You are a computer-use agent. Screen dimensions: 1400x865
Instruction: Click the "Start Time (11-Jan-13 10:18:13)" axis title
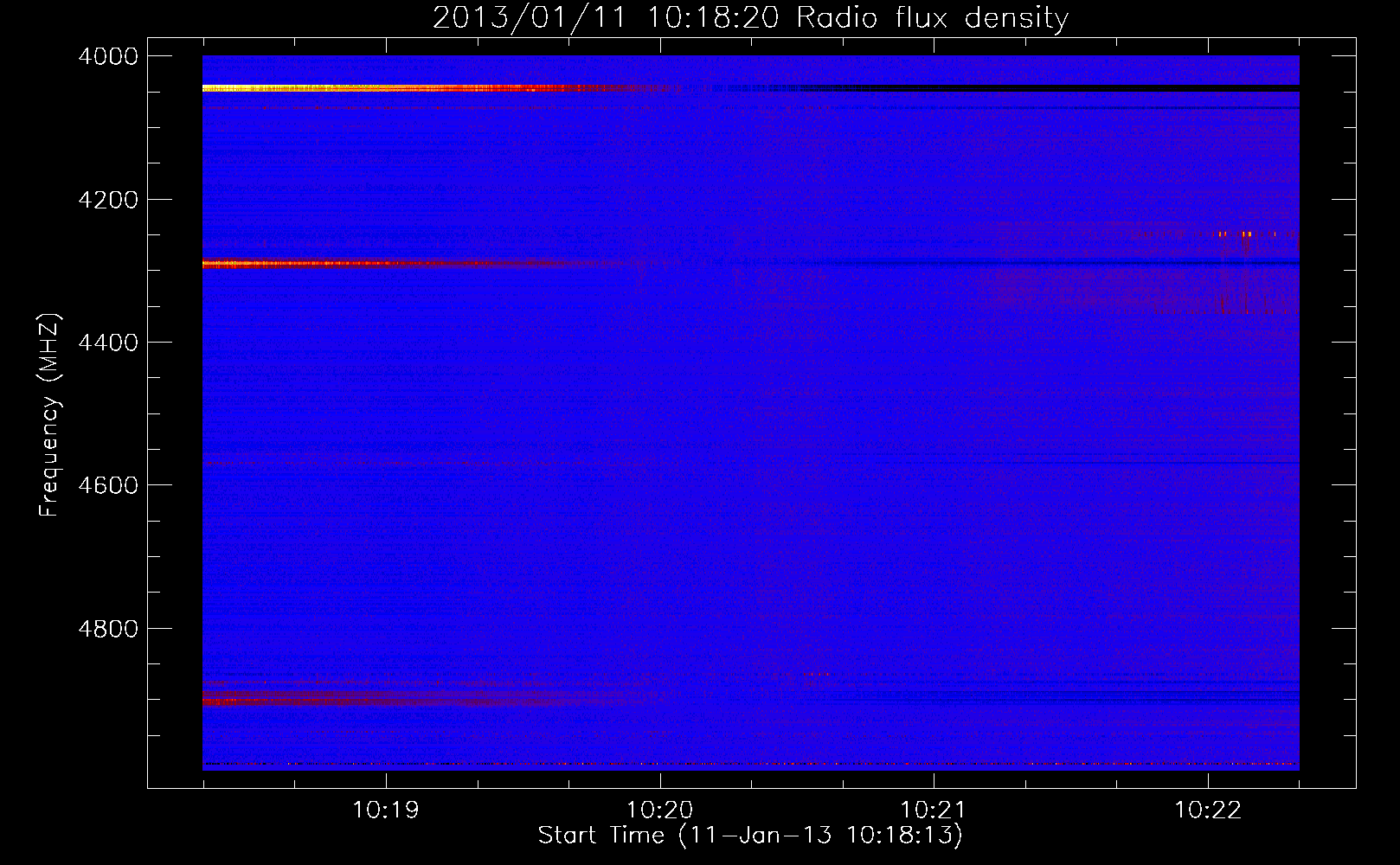[750, 836]
